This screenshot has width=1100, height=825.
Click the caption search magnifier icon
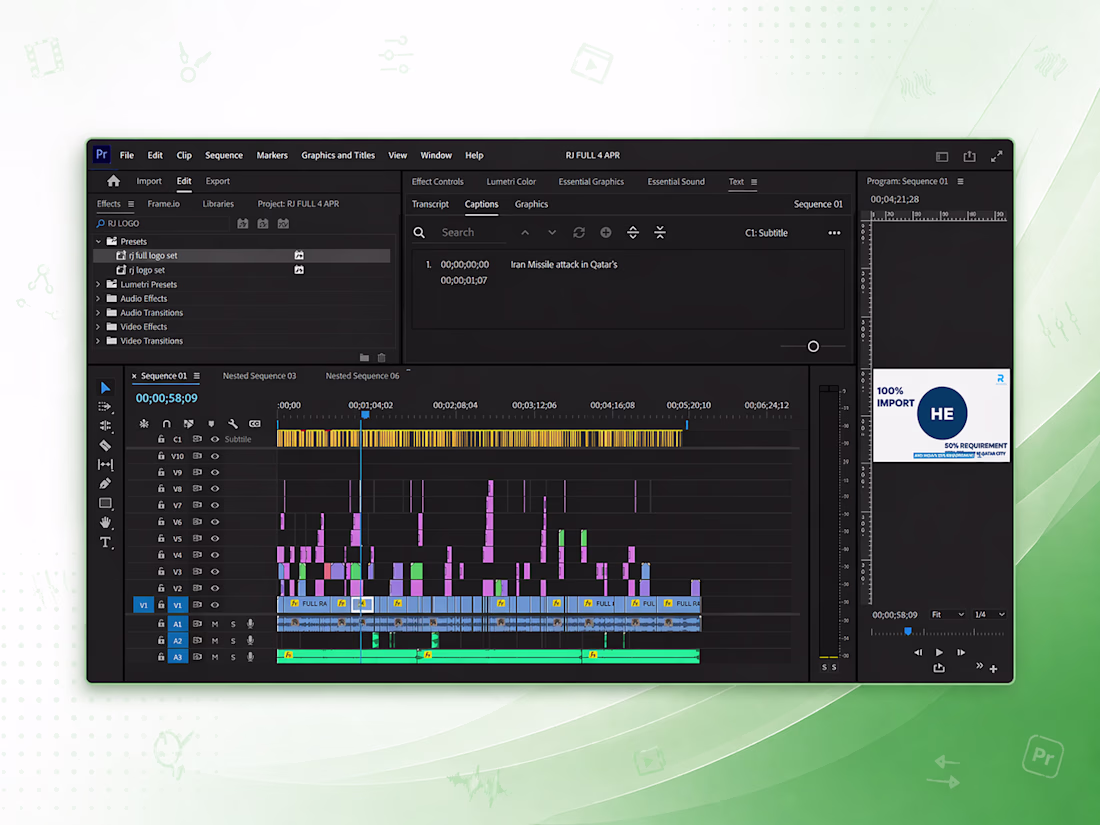(x=419, y=232)
